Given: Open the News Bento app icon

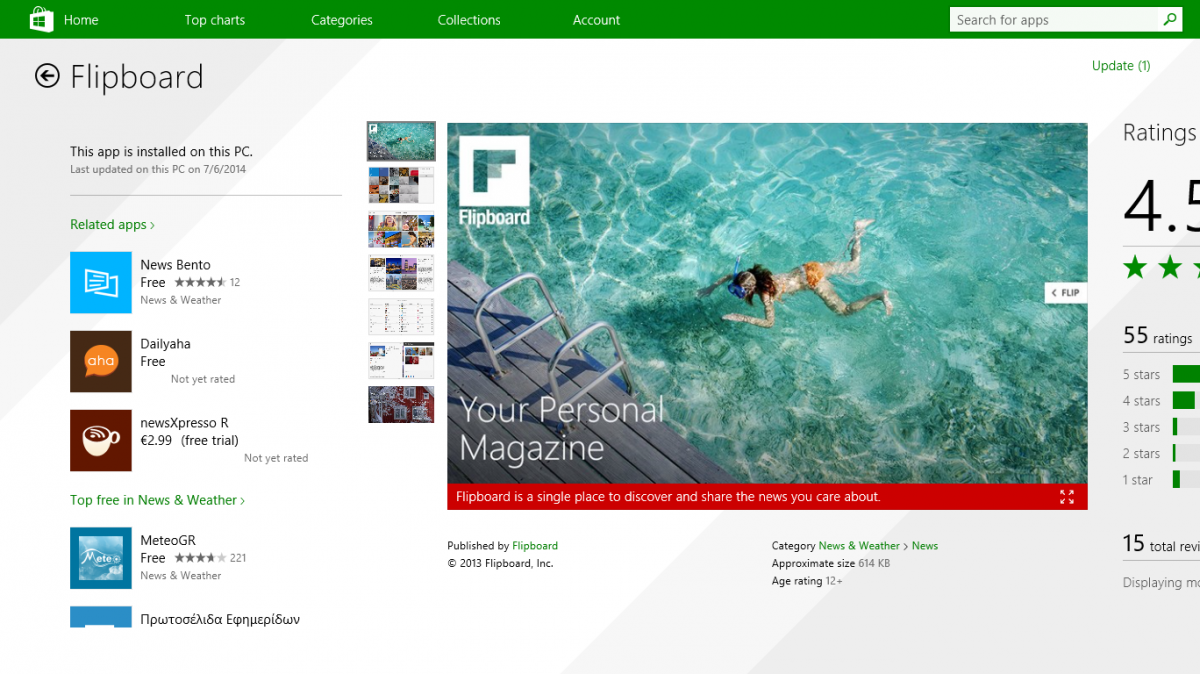Looking at the screenshot, I should click(101, 282).
